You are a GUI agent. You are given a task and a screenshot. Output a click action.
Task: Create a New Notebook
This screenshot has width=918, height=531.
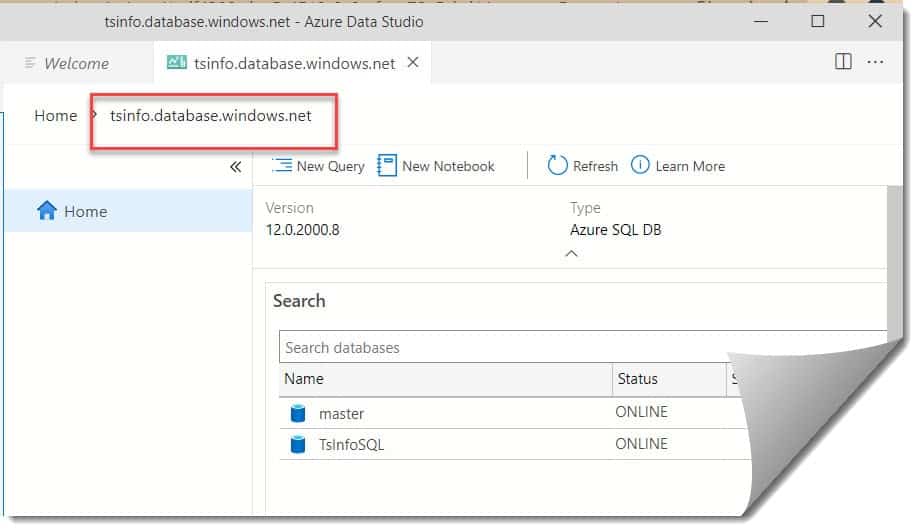pyautogui.click(x=436, y=166)
